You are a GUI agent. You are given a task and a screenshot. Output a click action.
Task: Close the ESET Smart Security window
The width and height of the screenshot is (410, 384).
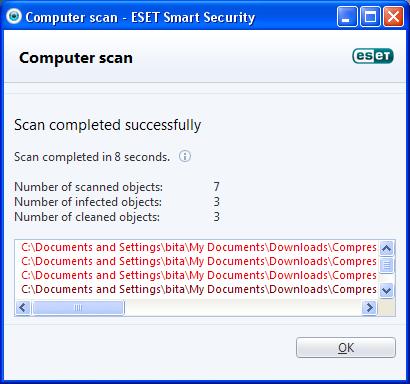pyautogui.click(x=393, y=16)
